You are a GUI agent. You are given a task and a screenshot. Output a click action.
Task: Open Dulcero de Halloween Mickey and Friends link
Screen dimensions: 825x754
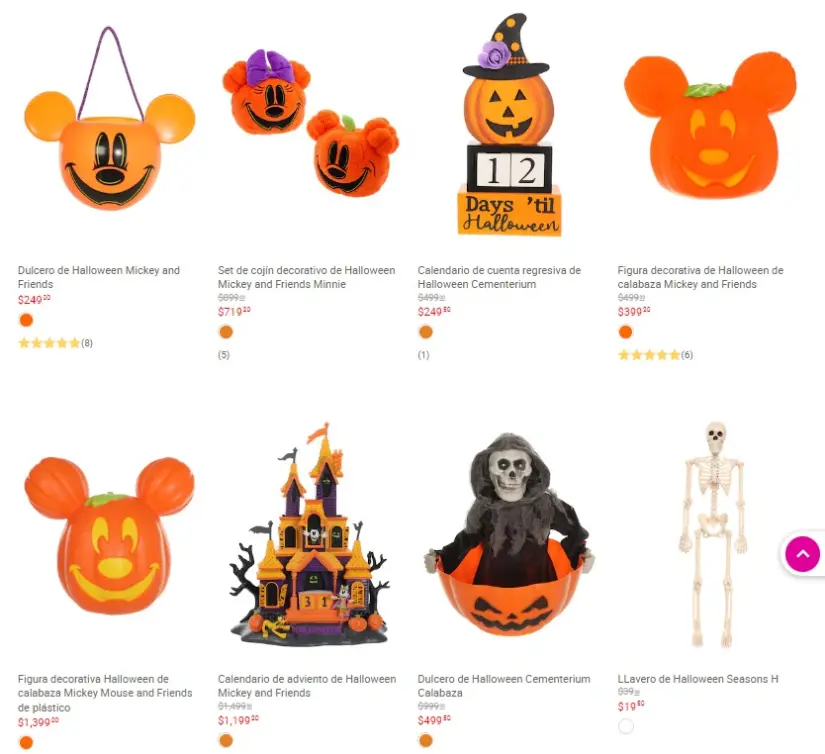point(99,277)
